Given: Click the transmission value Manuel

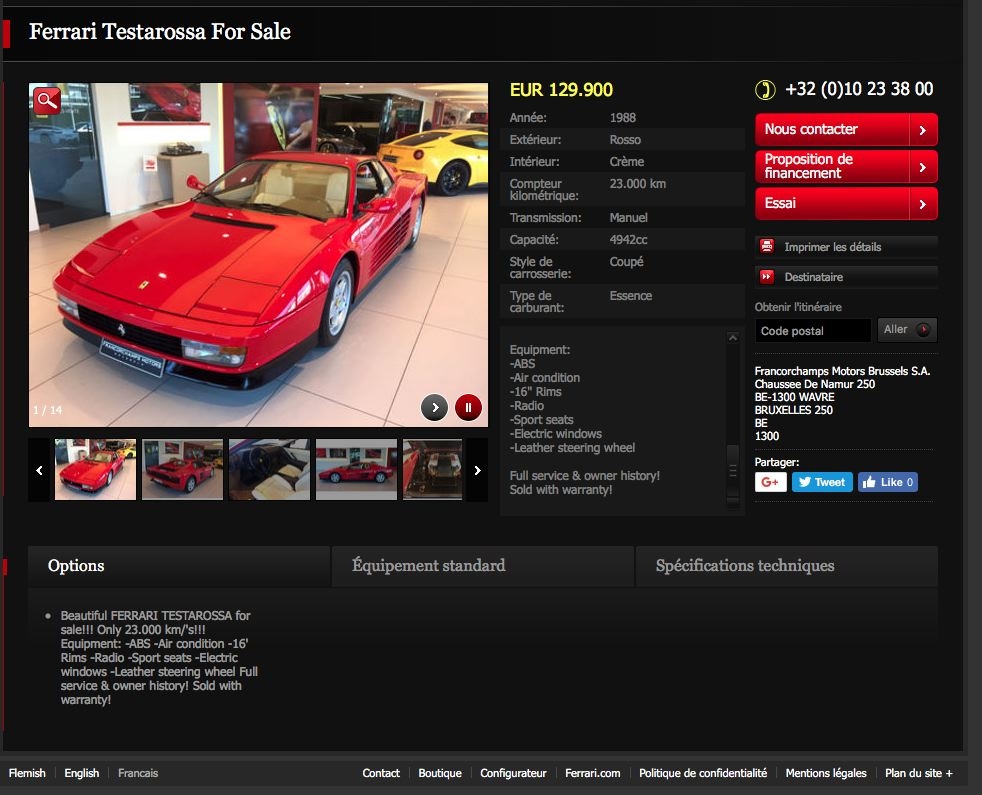Looking at the screenshot, I should tap(629, 218).
